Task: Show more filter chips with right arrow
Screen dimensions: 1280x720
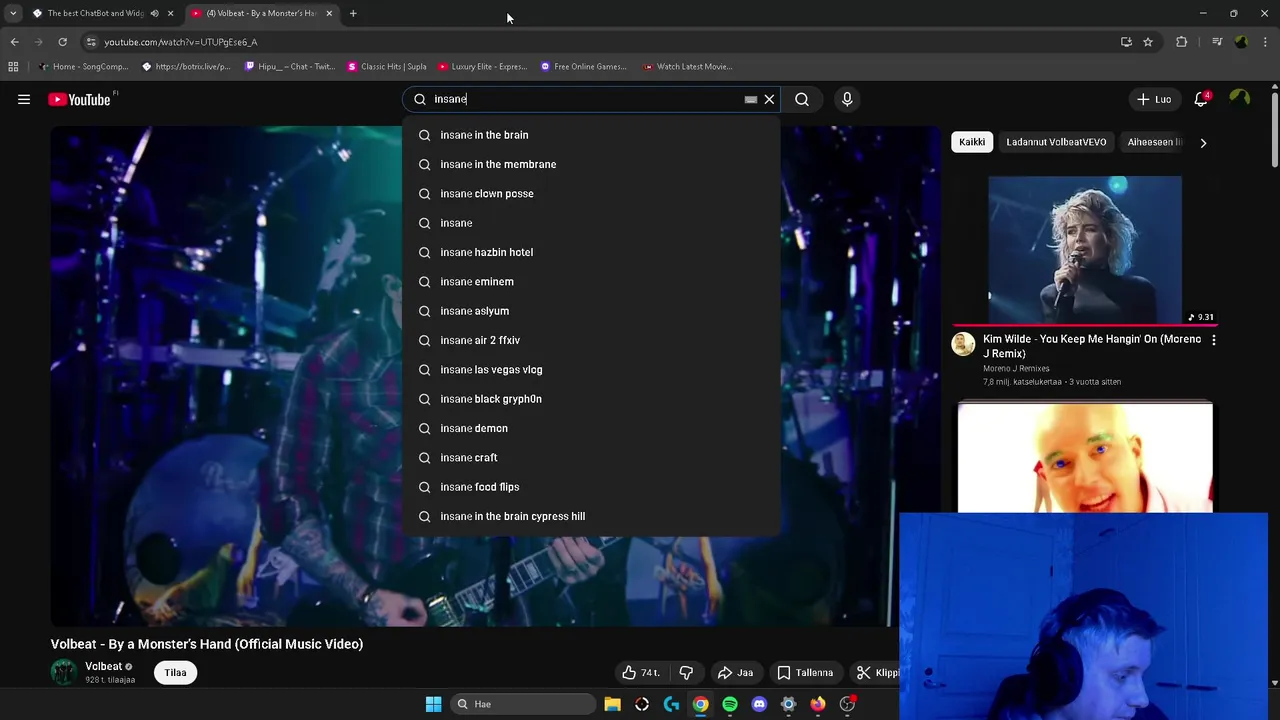Action: point(1203,142)
